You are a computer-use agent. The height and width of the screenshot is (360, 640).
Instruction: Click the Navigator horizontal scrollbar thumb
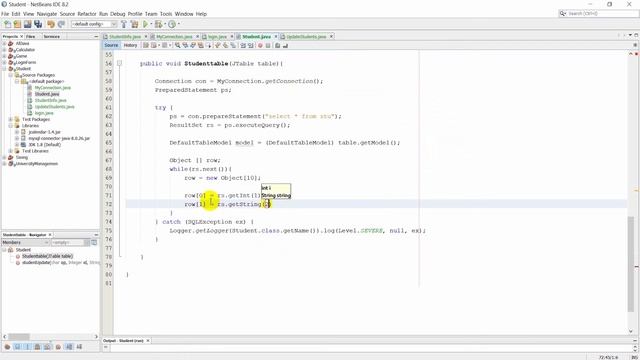19,337
